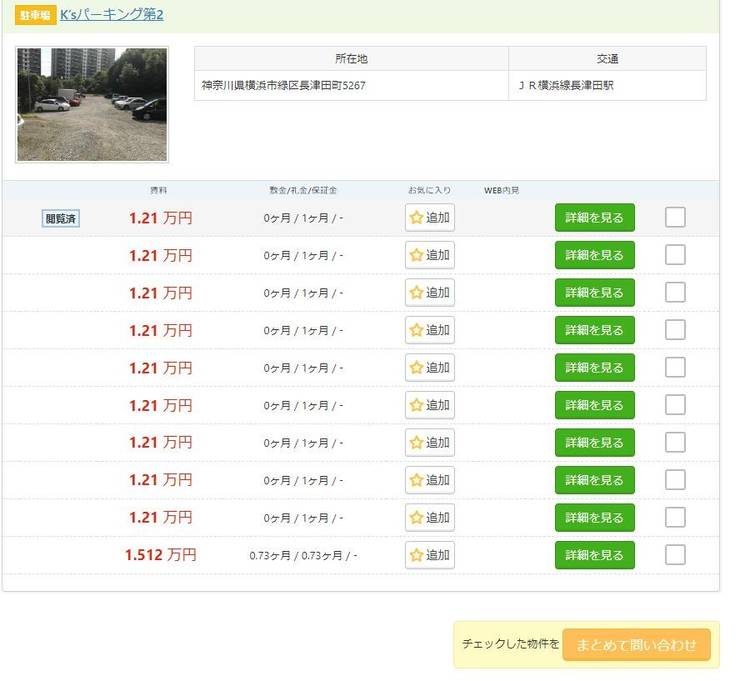Select the address 神奈川県横浜市緑区長津田町5267
This screenshot has width=750, height=681.
[x=283, y=86]
